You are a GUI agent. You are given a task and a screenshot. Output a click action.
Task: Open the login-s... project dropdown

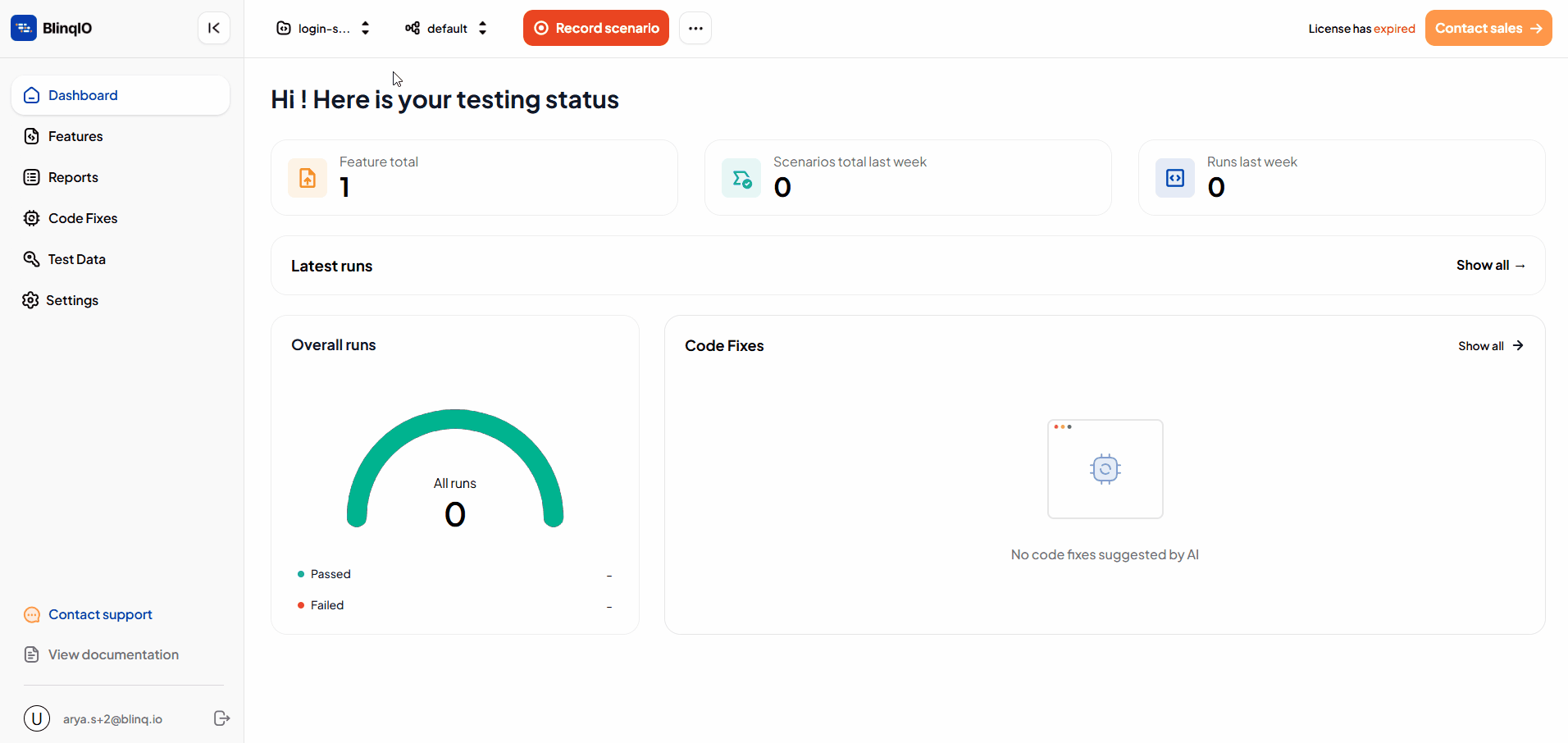[323, 28]
